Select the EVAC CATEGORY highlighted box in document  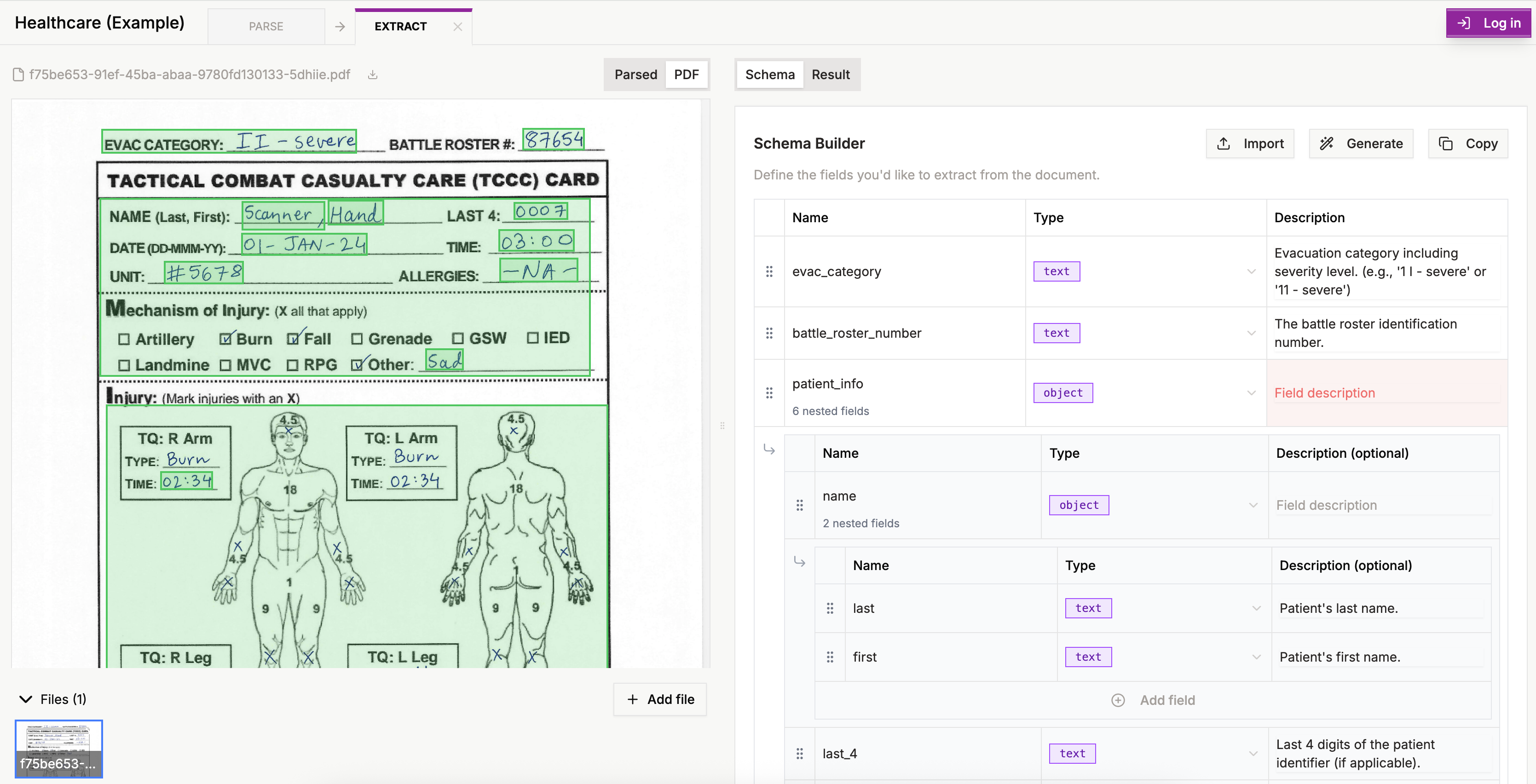[x=229, y=141]
